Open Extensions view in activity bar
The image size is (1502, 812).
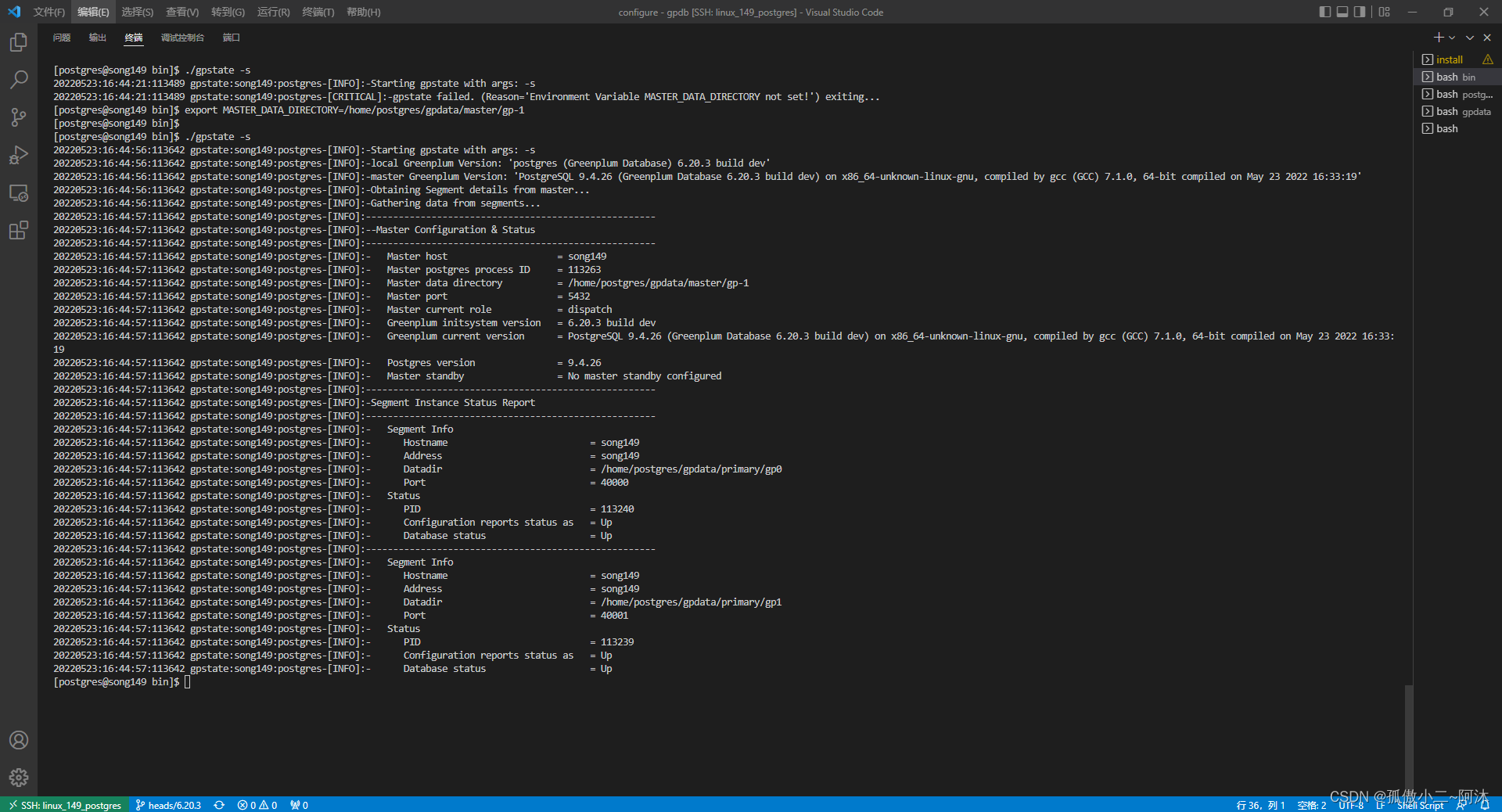coord(19,230)
